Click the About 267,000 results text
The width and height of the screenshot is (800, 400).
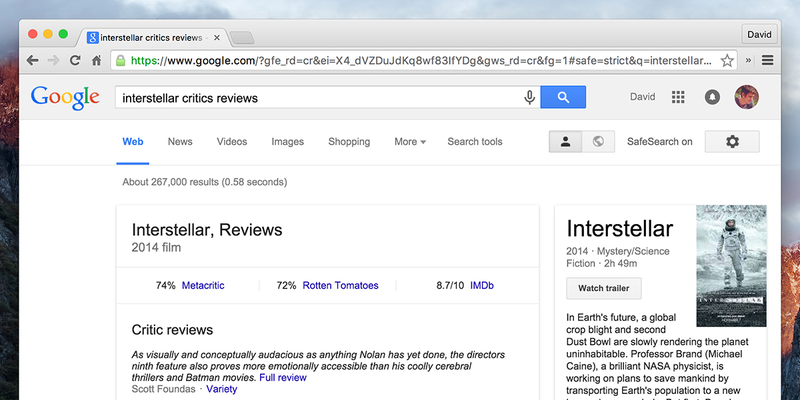click(205, 182)
